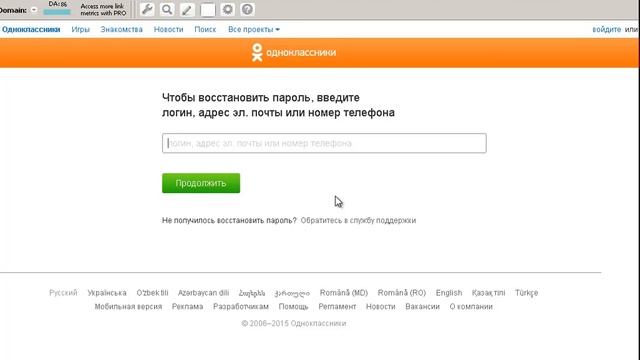Open the Поиск navigation item
The height and width of the screenshot is (360, 640).
(205, 29)
